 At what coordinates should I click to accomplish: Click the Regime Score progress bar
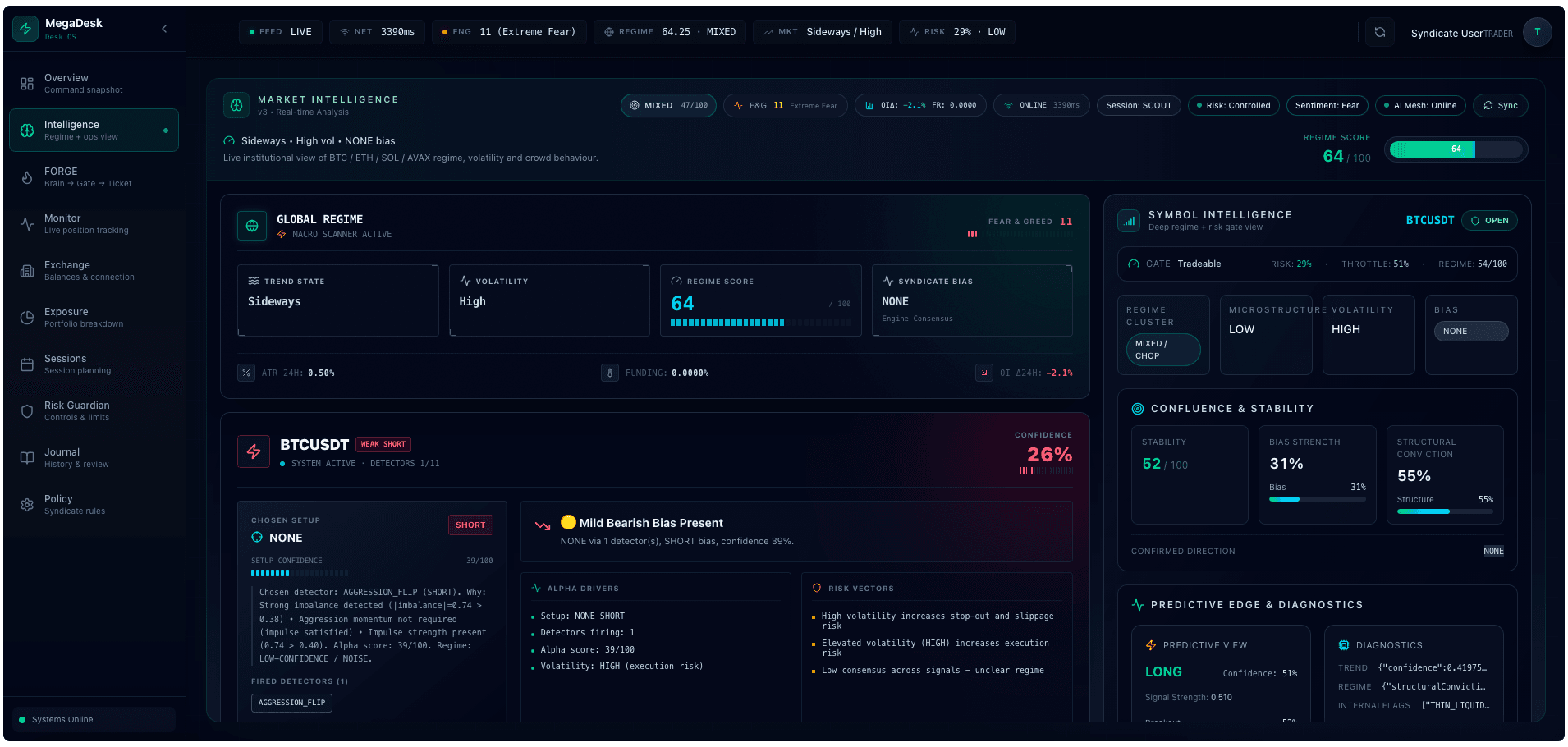click(x=1456, y=149)
